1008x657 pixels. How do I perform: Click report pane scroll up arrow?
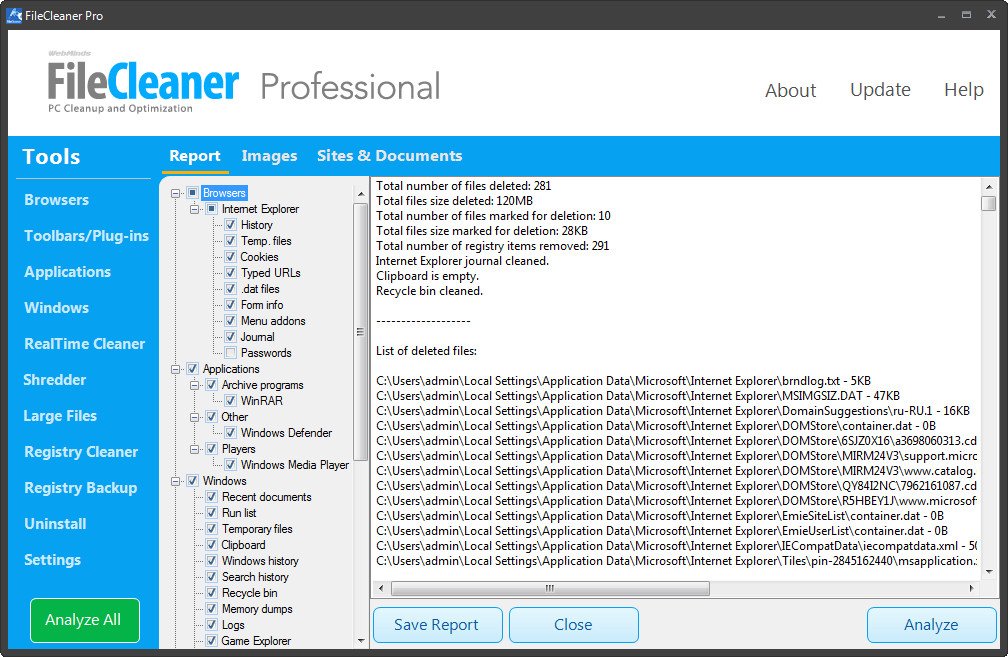pyautogui.click(x=988, y=186)
